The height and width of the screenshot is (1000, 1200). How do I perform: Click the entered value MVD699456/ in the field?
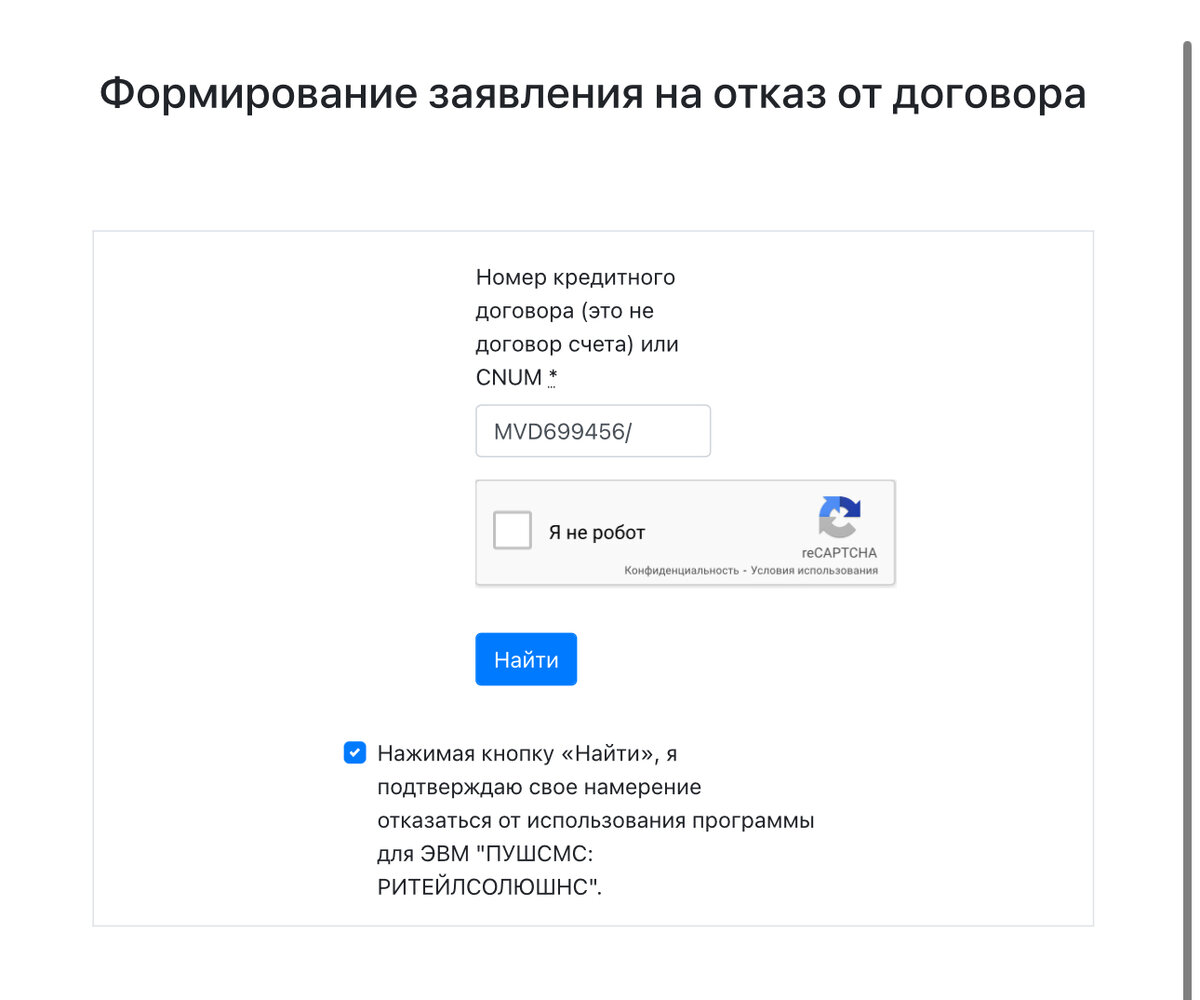point(563,432)
